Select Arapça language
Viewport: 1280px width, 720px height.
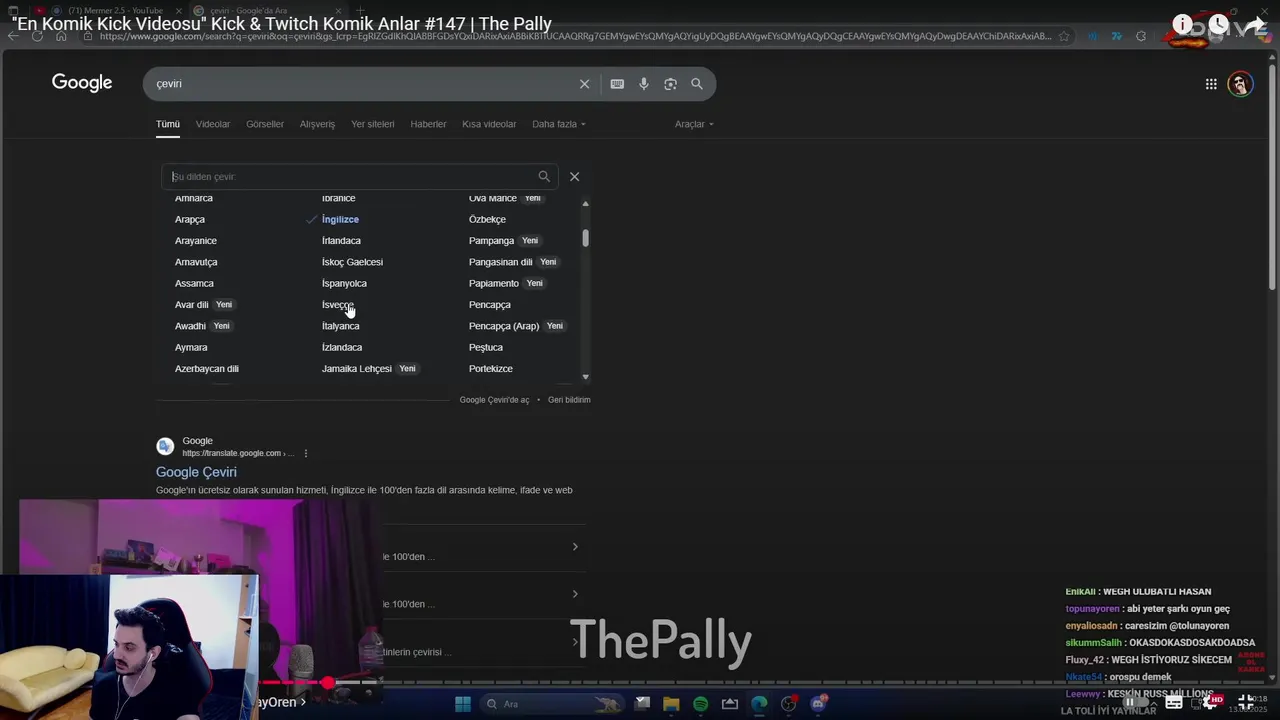[190, 219]
